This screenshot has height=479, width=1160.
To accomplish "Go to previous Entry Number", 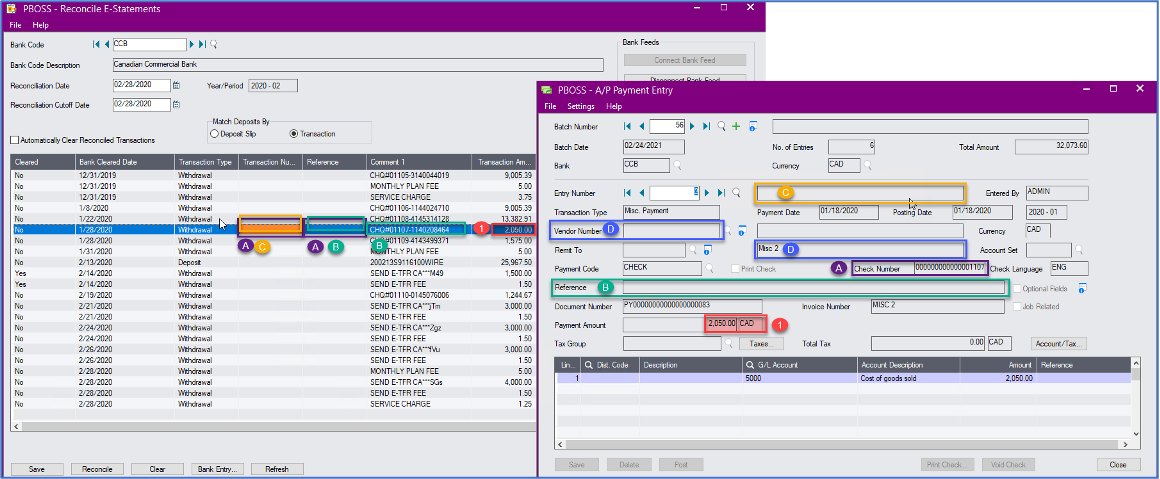I will [641, 192].
